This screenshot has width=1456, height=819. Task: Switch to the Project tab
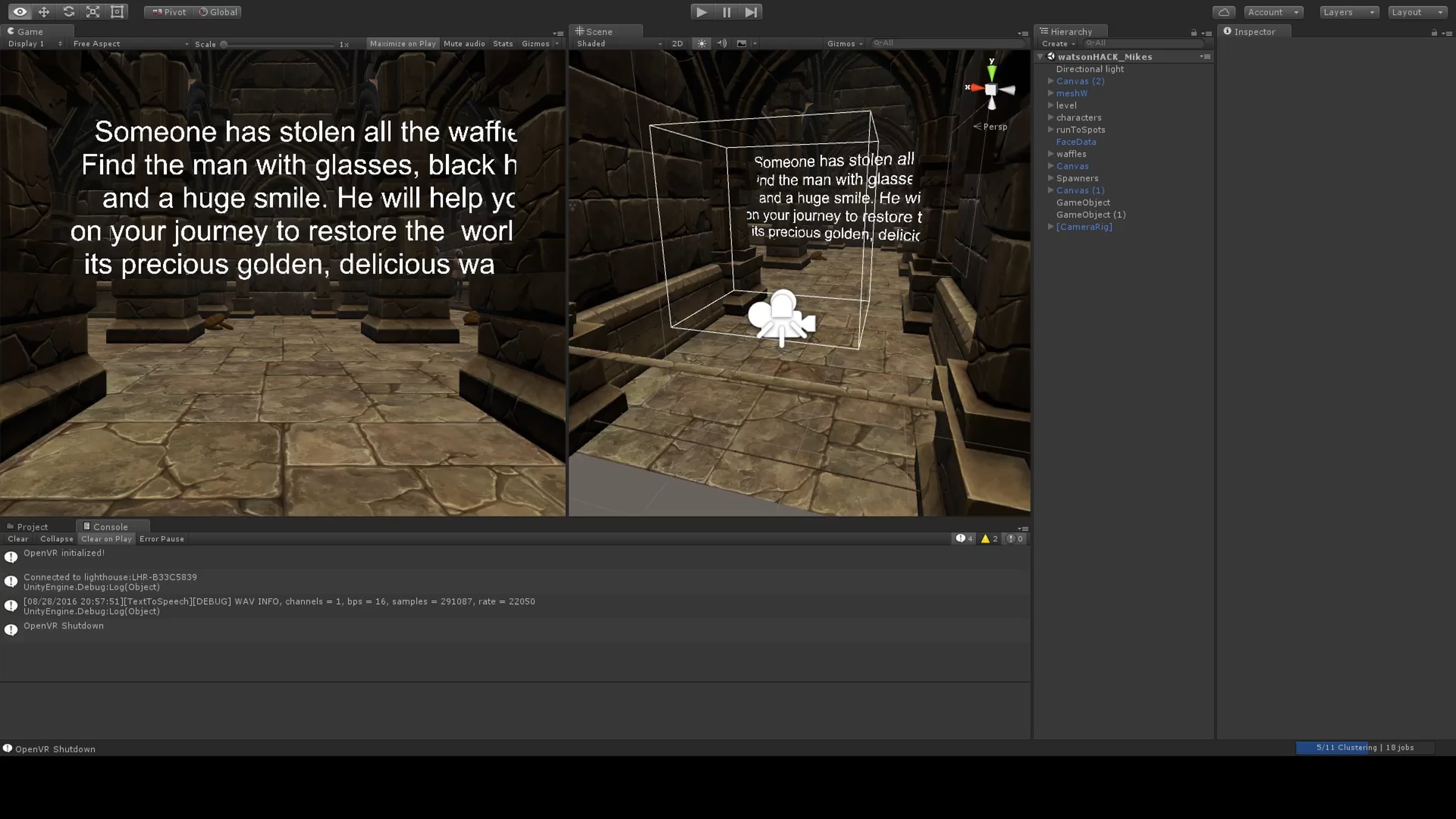tap(32, 527)
